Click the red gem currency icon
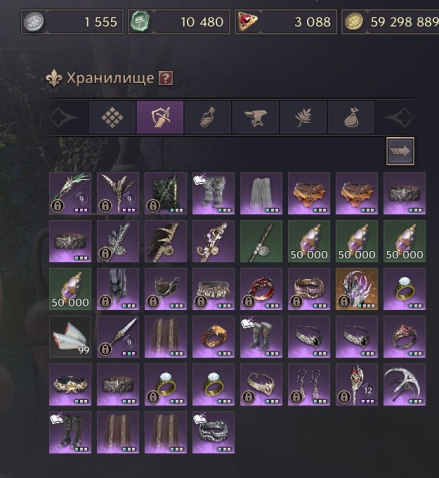Screen dimensions: 439x478 point(248,22)
